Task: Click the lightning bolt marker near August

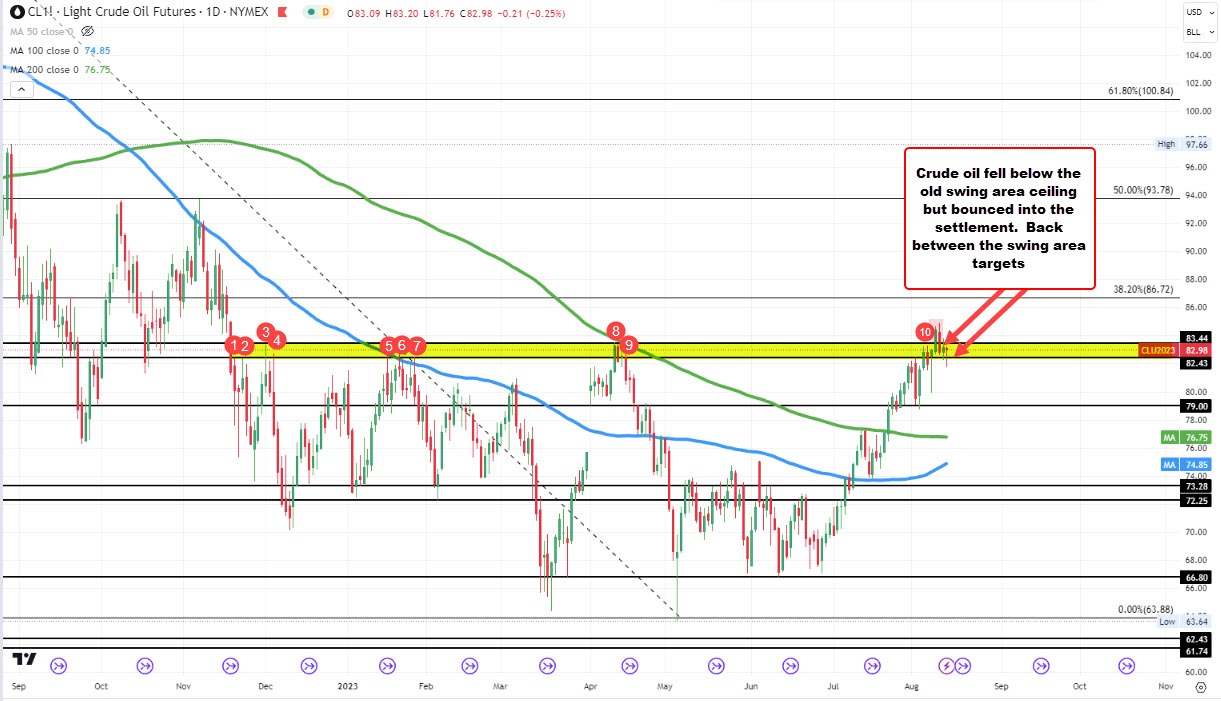Action: (x=947, y=665)
